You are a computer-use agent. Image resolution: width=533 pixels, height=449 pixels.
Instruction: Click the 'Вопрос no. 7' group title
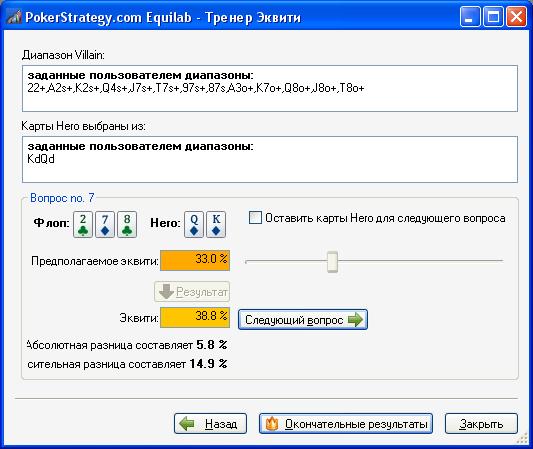pyautogui.click(x=62, y=198)
